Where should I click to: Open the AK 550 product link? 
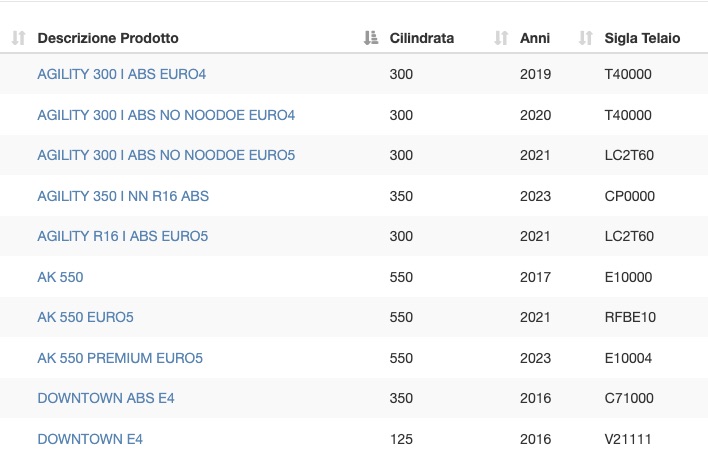click(x=60, y=277)
